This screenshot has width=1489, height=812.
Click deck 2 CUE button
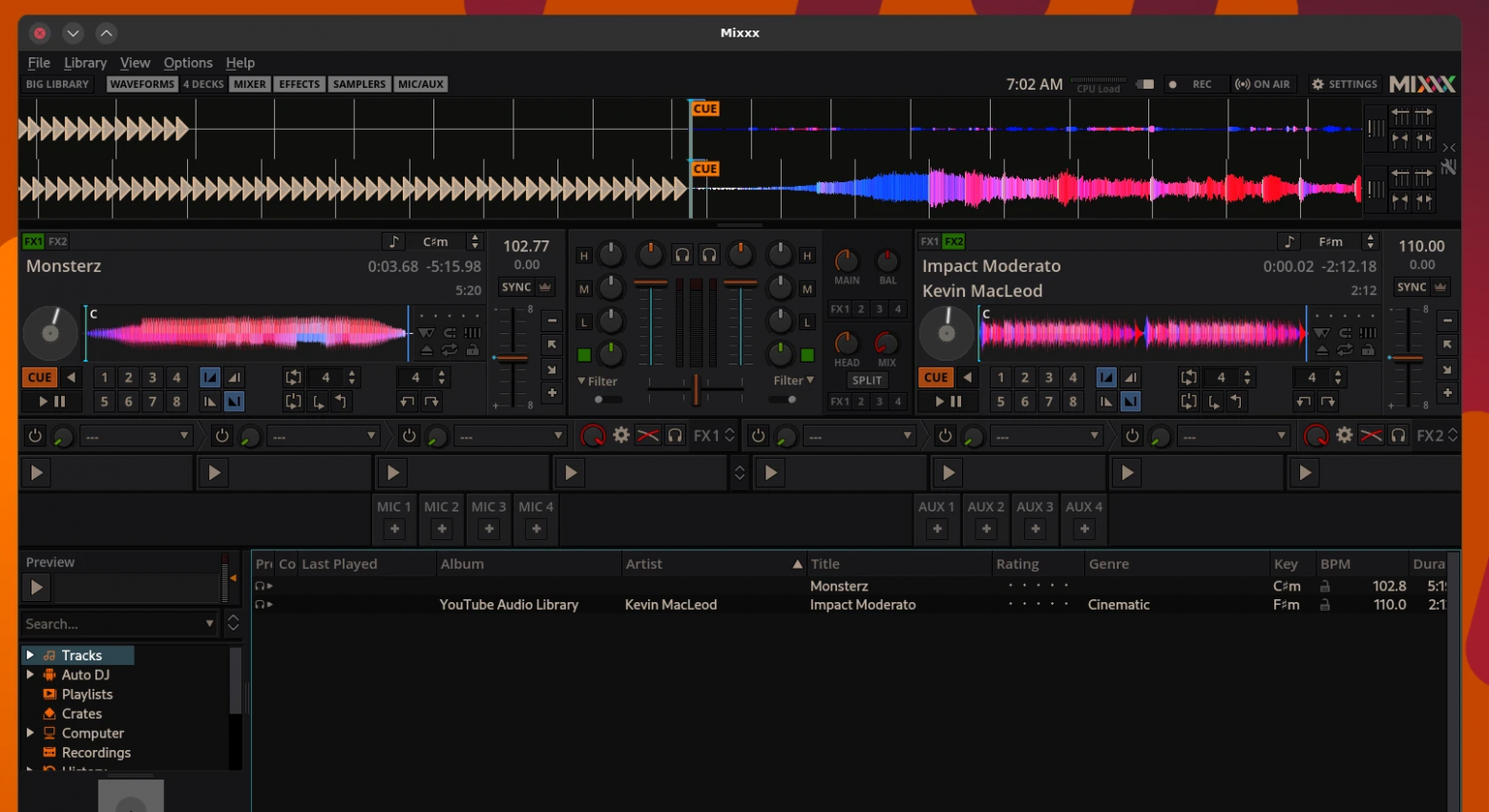[x=935, y=377]
